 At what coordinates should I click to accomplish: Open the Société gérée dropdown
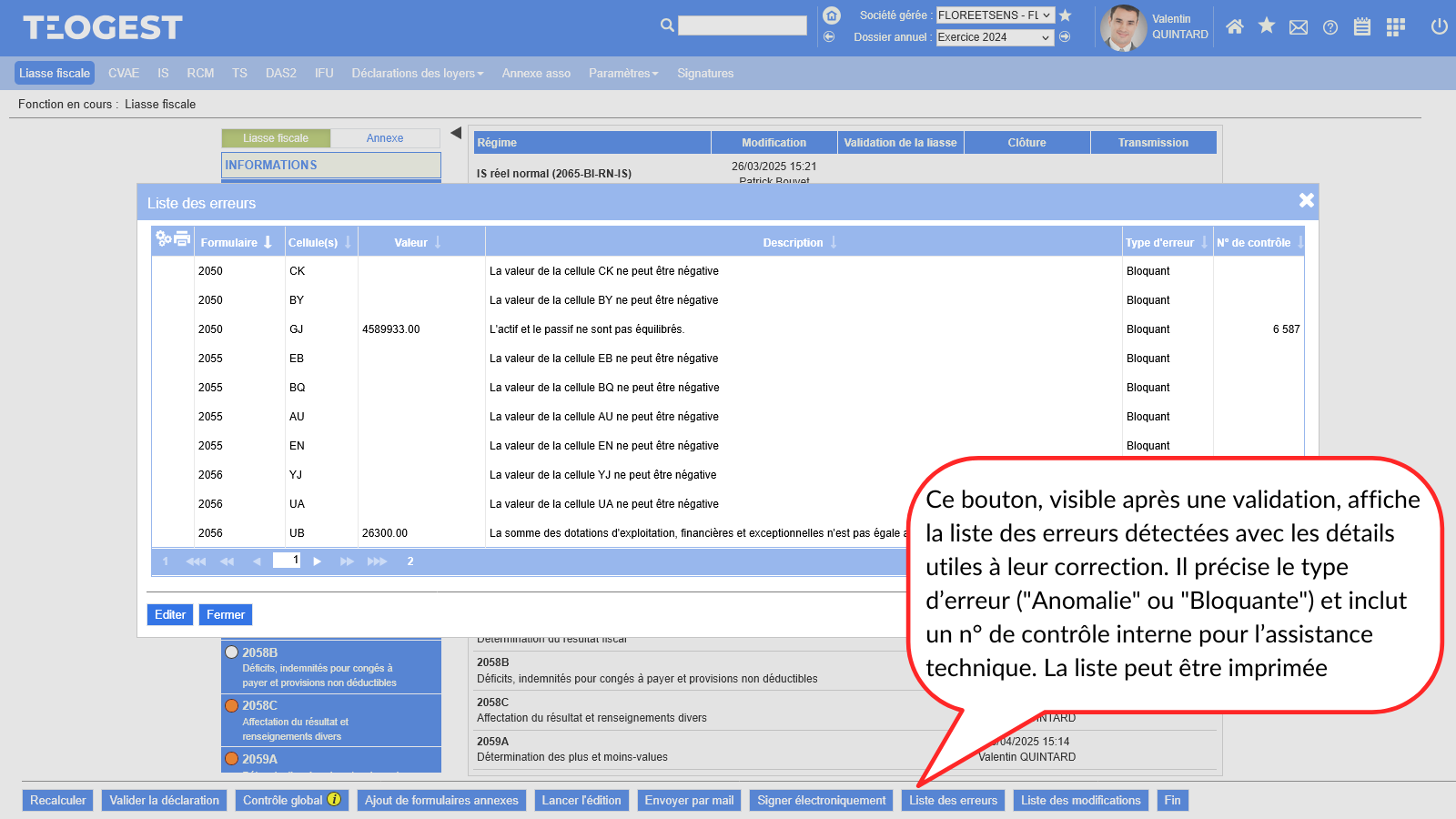pyautogui.click(x=996, y=15)
